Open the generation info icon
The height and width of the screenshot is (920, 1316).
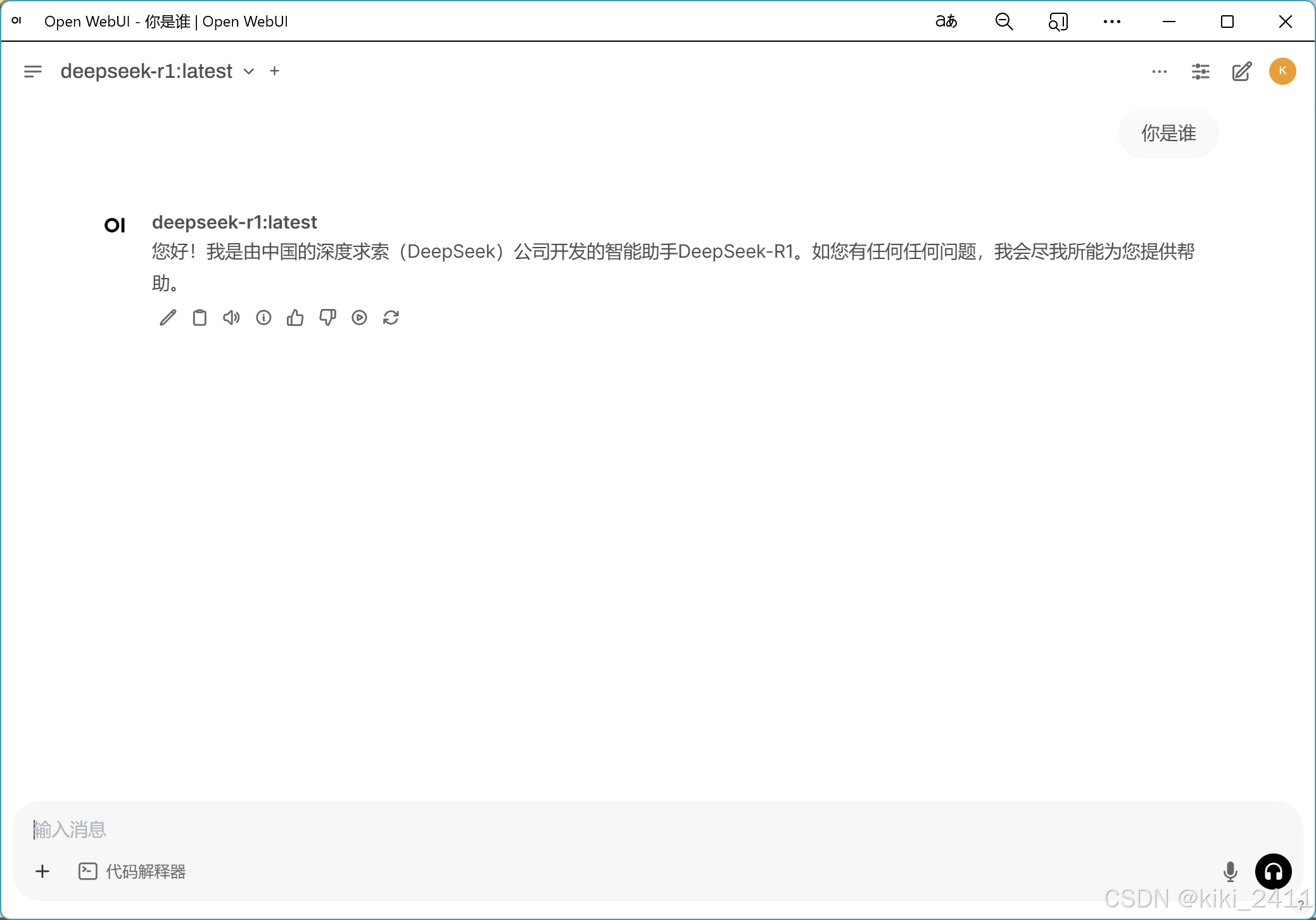[x=263, y=318]
